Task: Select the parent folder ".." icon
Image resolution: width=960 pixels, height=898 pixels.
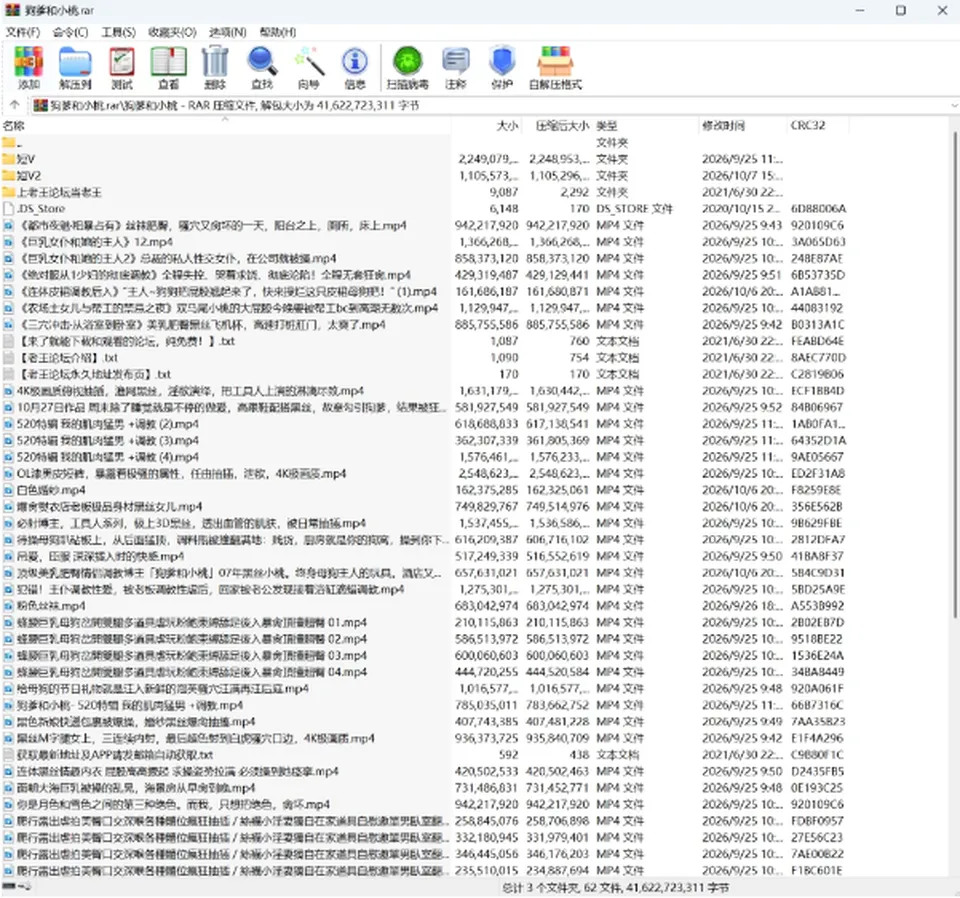Action: click(x=9, y=143)
